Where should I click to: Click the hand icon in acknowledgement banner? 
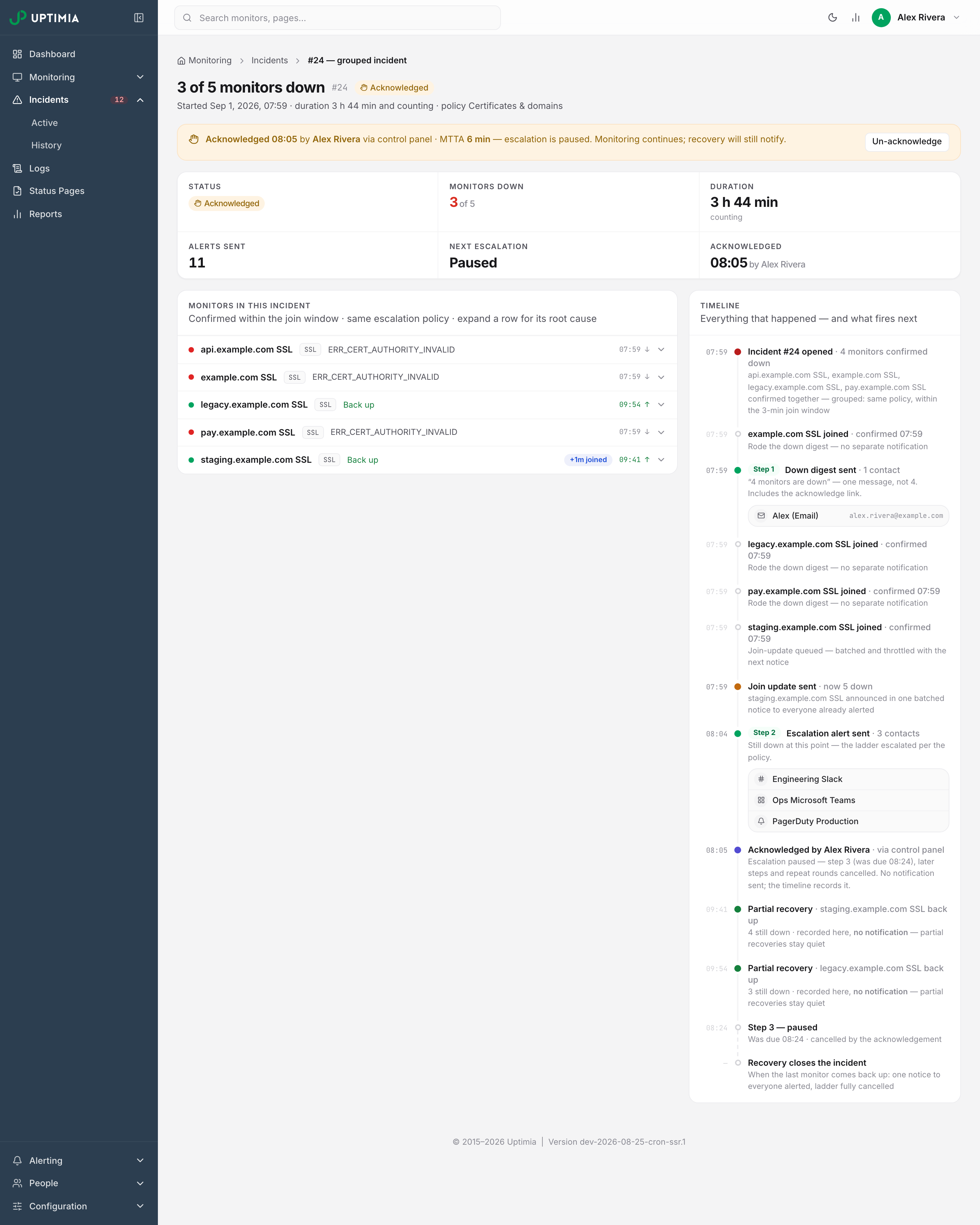tap(194, 139)
